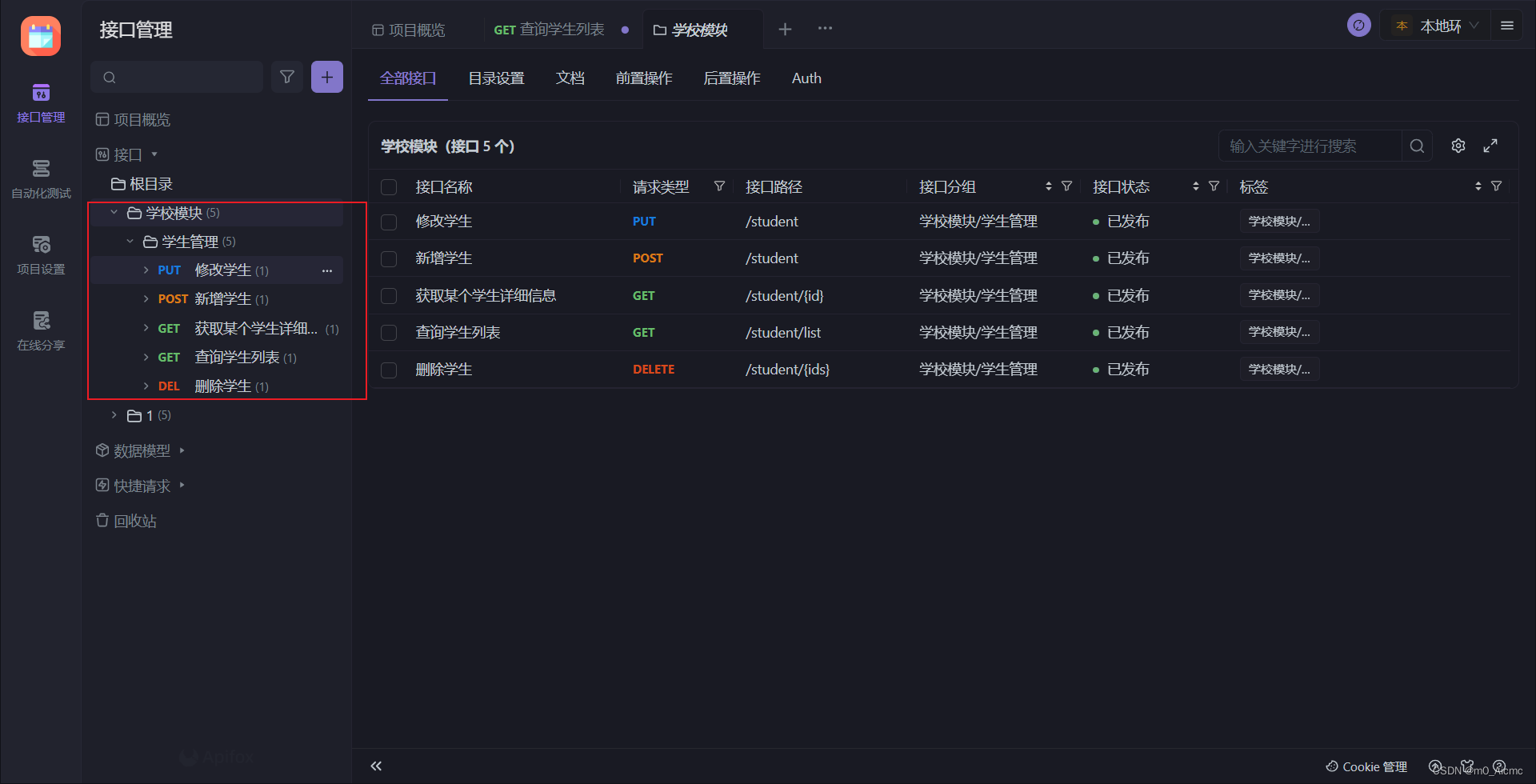
Task: Collapse the sidebar with the double-arrow icon
Action: click(376, 766)
